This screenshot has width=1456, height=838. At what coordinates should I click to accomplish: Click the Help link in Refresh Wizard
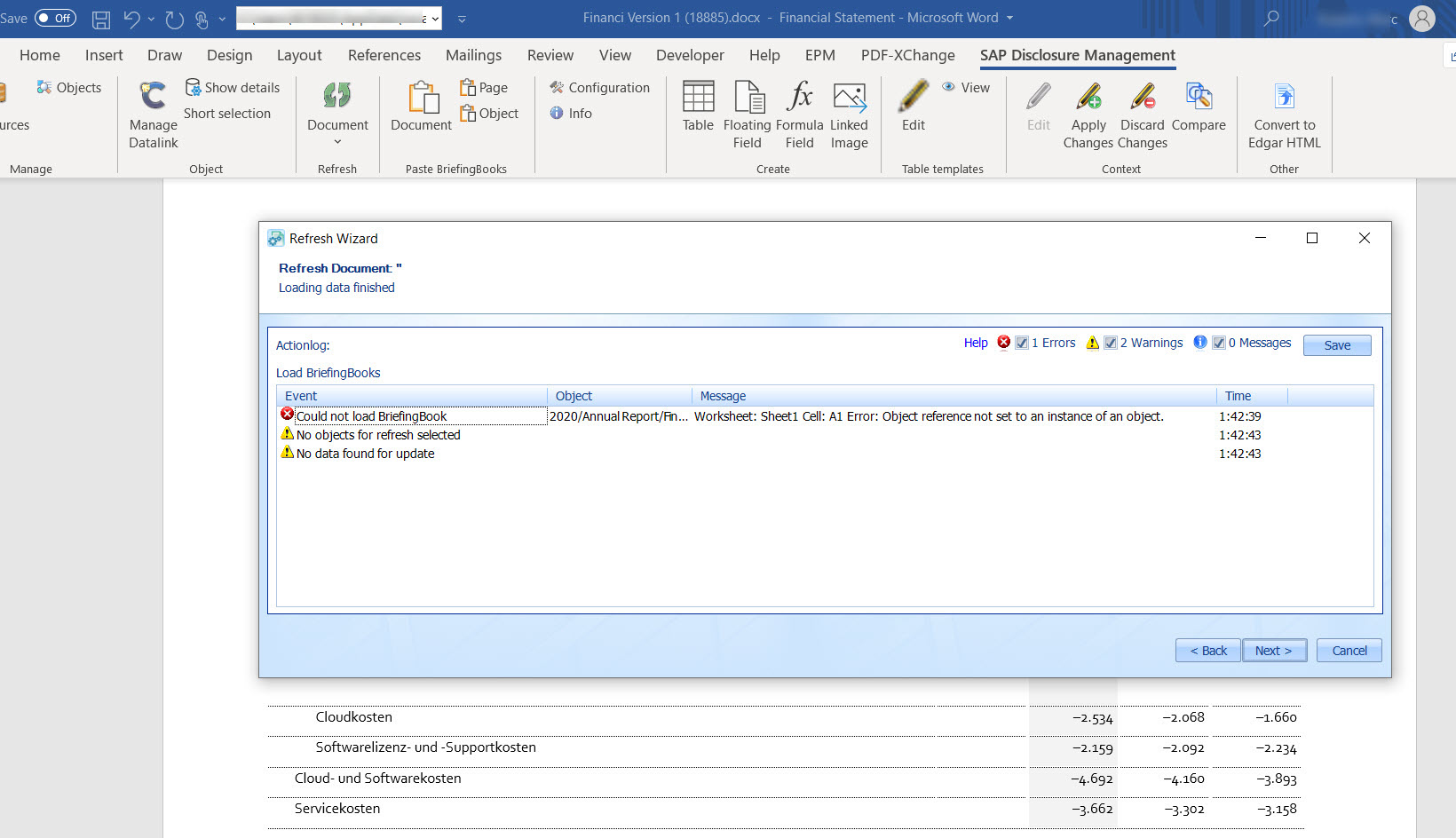(x=976, y=343)
